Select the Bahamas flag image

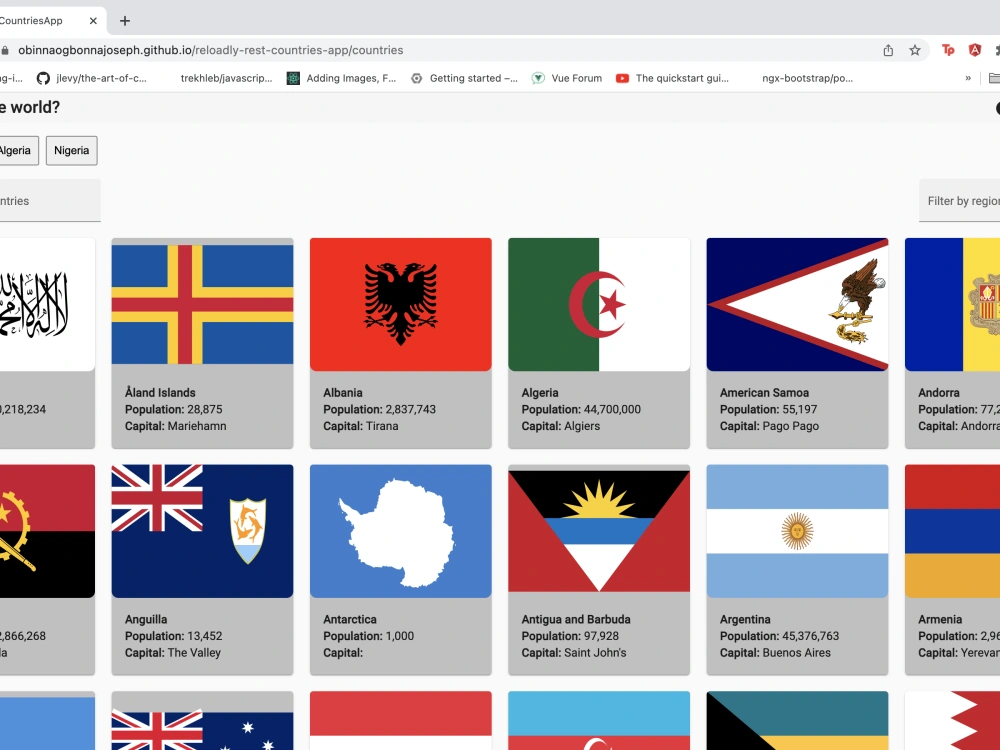coord(797,721)
